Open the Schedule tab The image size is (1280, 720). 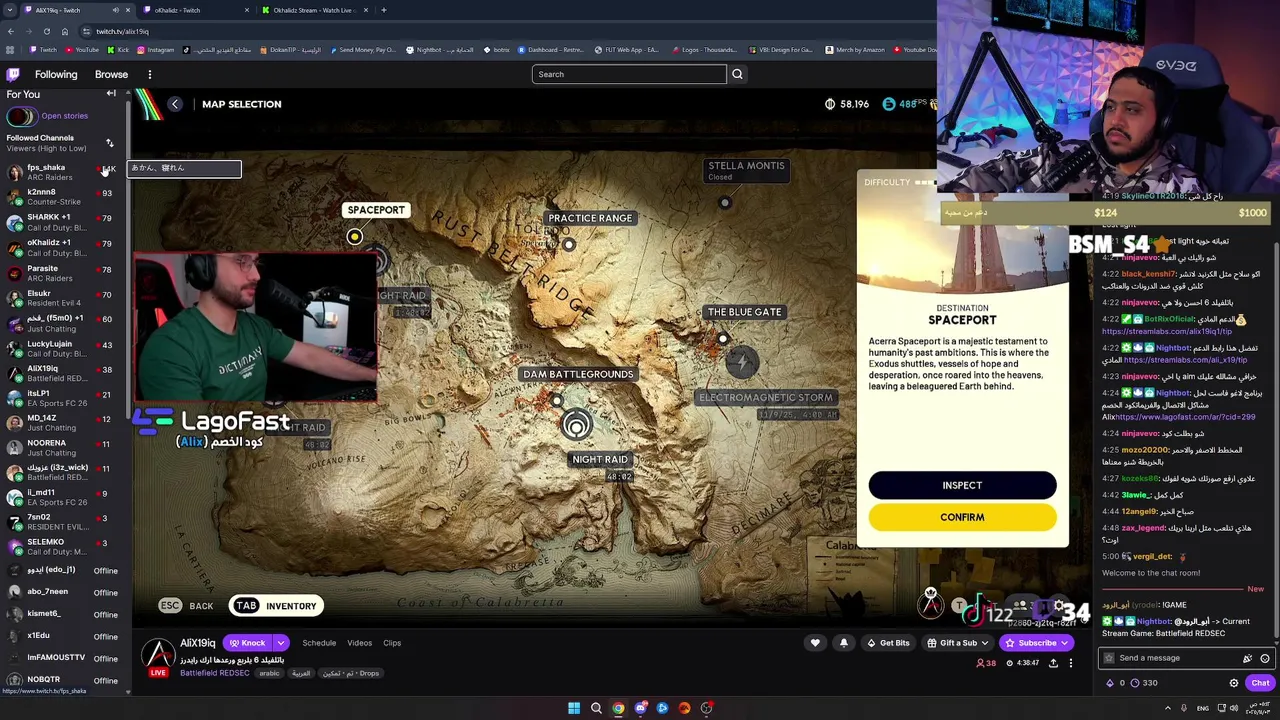point(319,643)
